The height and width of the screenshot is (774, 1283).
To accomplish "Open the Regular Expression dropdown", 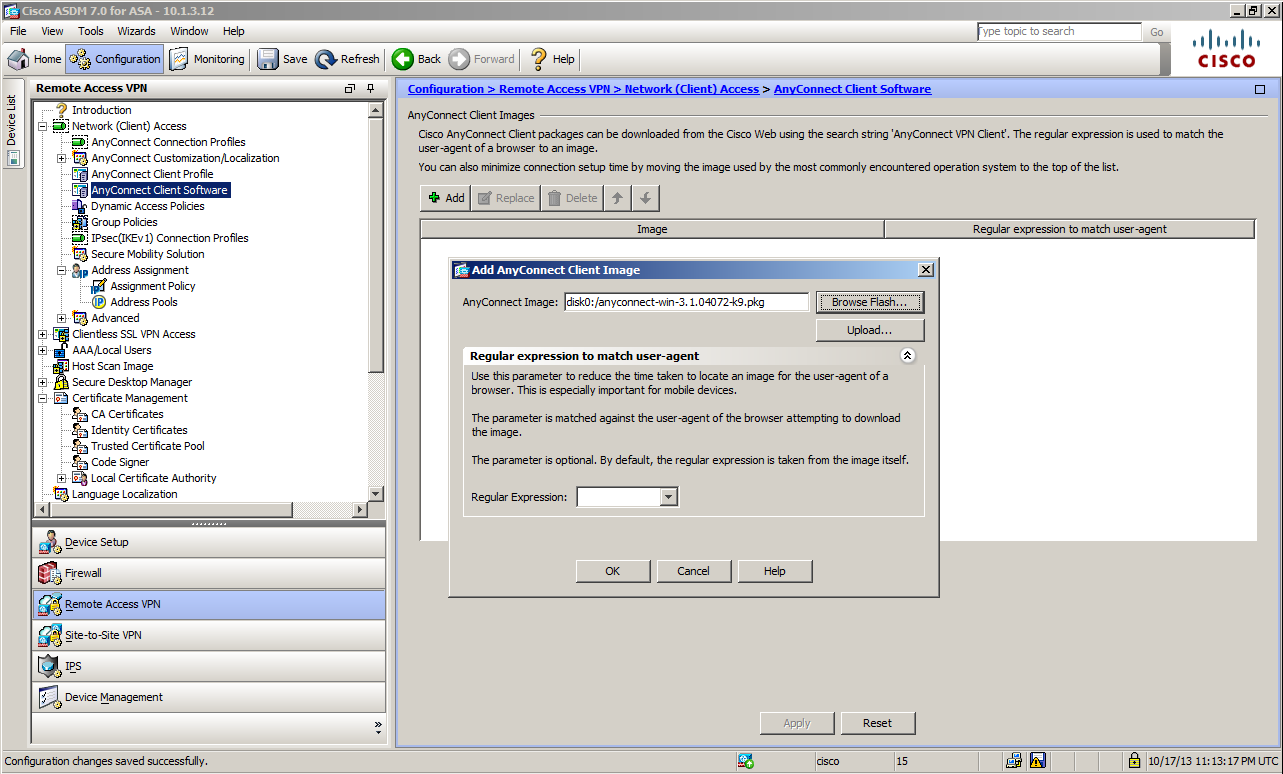I will [669, 497].
